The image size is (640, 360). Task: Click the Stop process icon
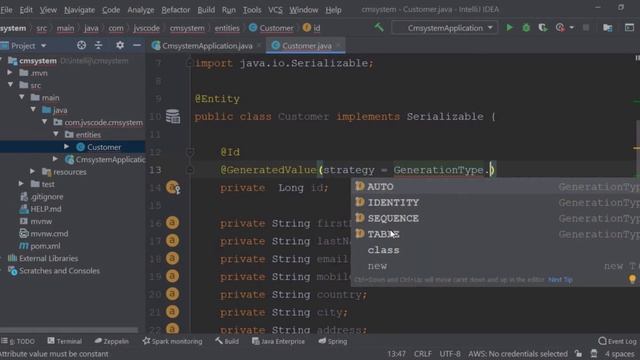click(x=586, y=28)
